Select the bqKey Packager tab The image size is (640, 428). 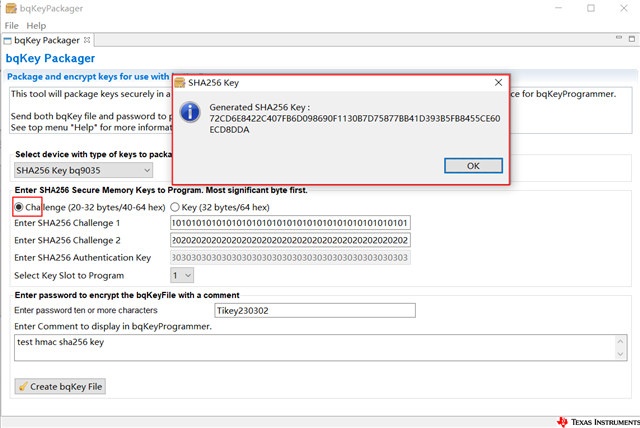[47, 40]
